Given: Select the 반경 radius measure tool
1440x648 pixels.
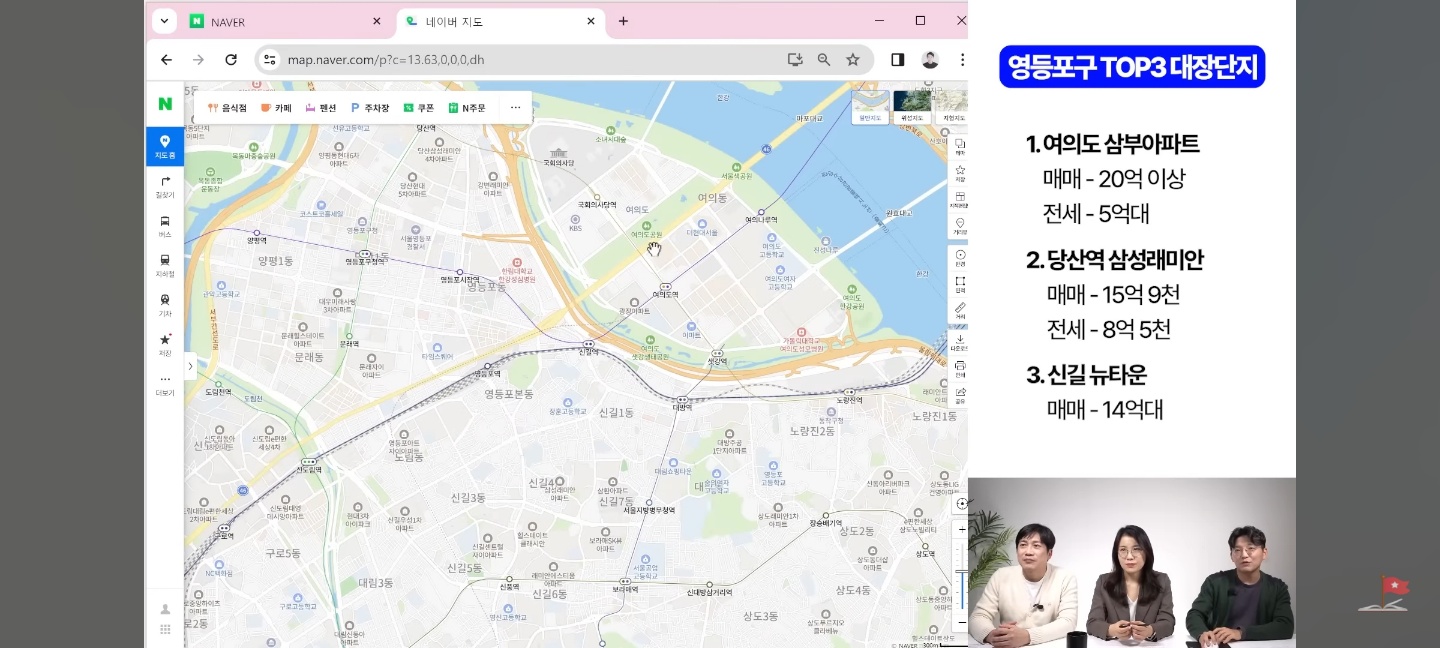Looking at the screenshot, I should tap(960, 257).
